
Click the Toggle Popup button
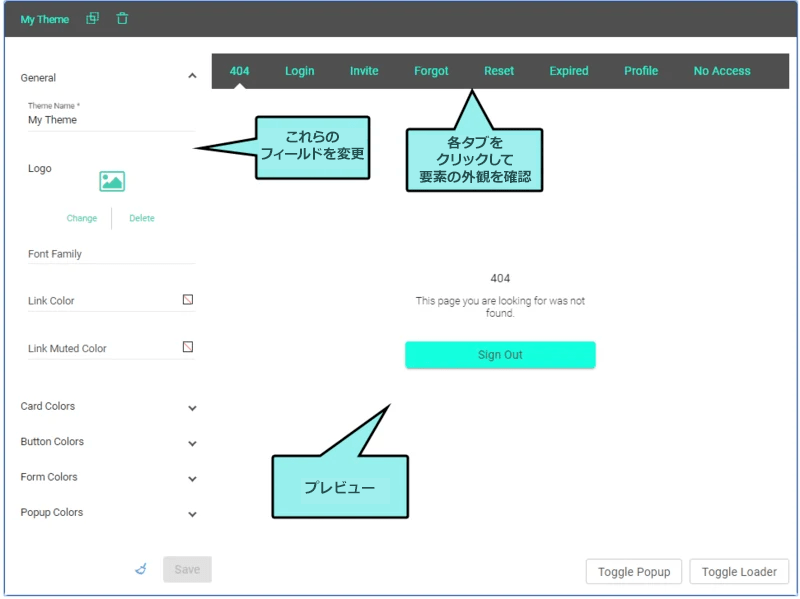pyautogui.click(x=634, y=571)
